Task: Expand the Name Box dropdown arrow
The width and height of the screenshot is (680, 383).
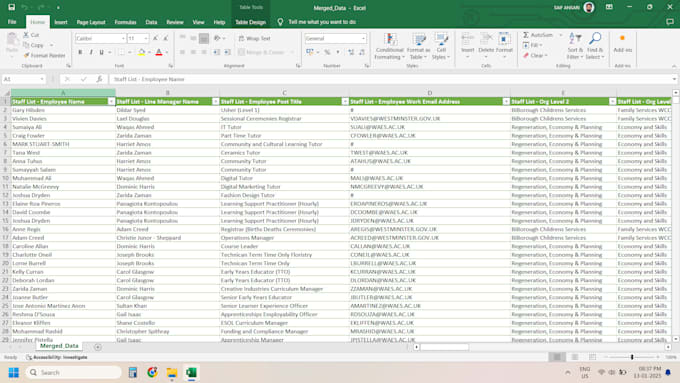Action: tap(42, 79)
